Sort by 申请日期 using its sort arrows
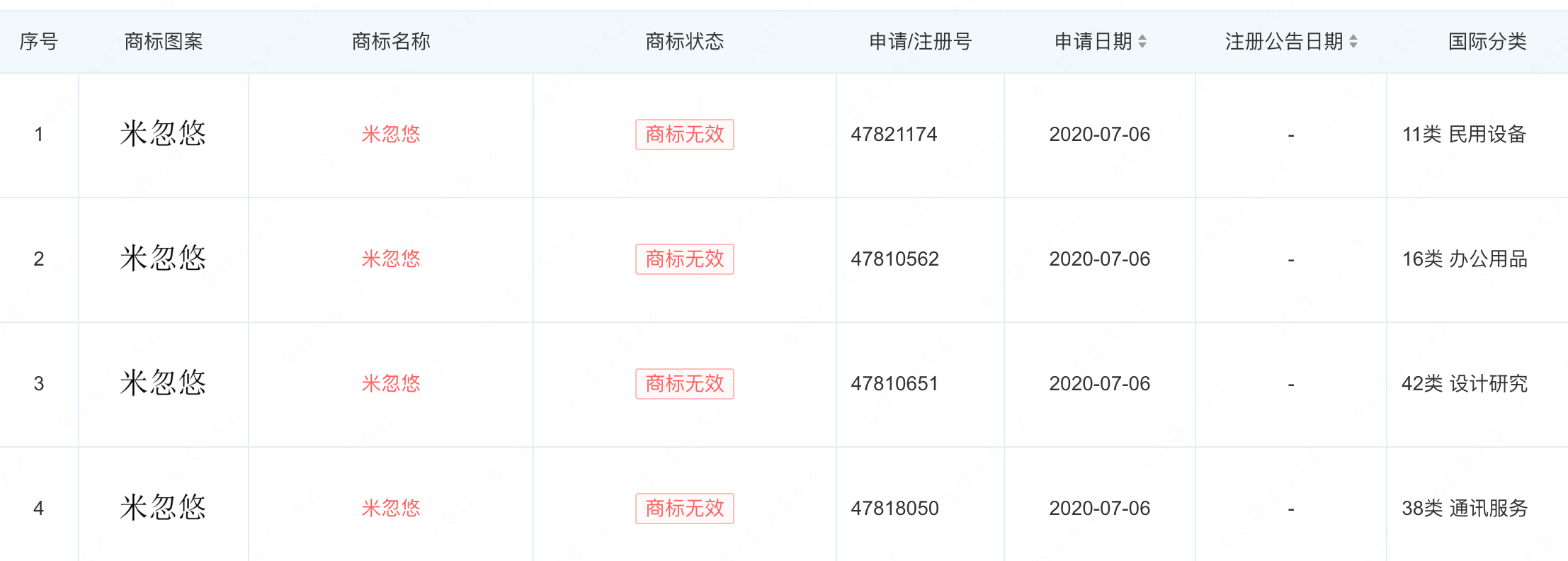1568x561 pixels. click(1142, 42)
